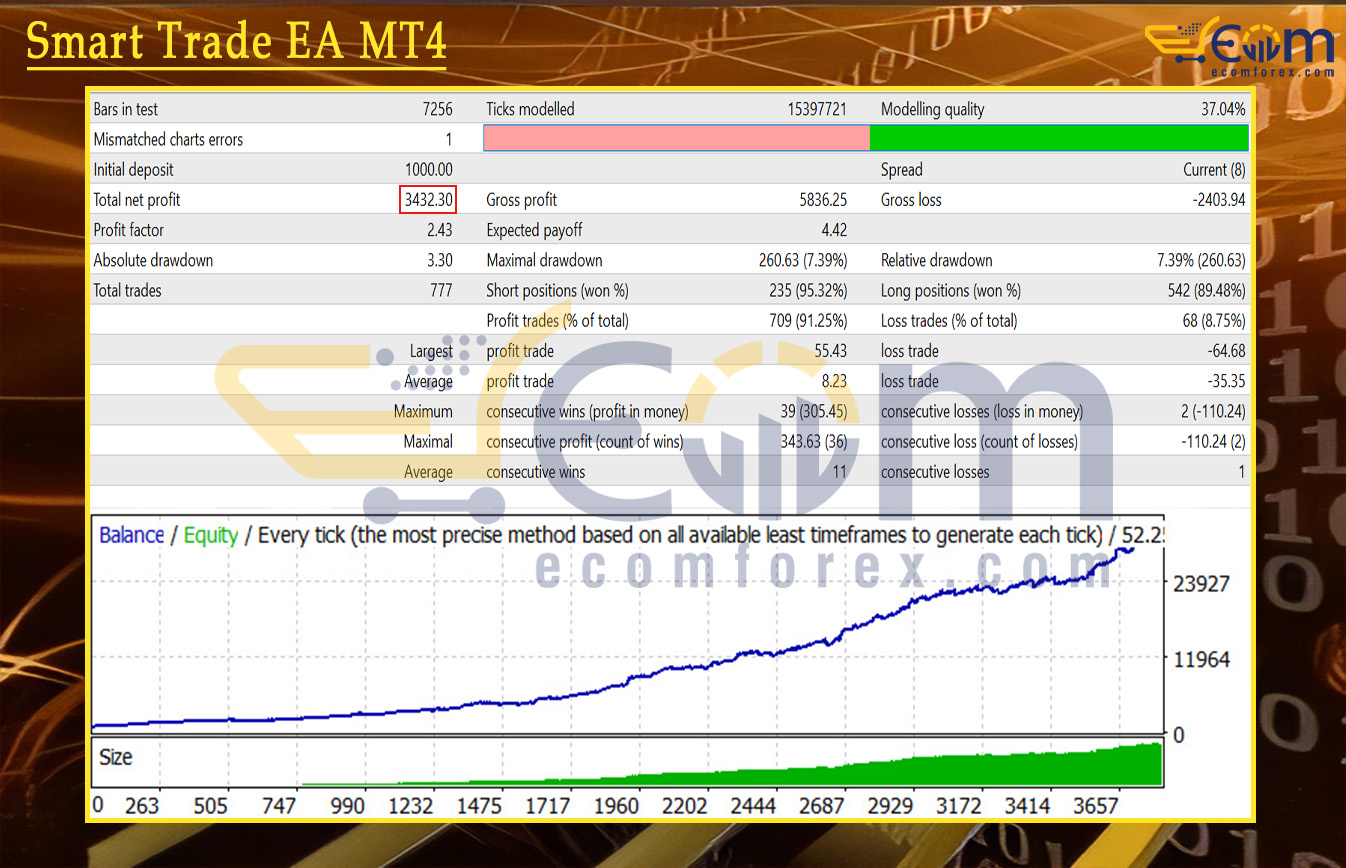The image size is (1346, 868).
Task: Select the green Equity legend label
Action: [x=210, y=535]
